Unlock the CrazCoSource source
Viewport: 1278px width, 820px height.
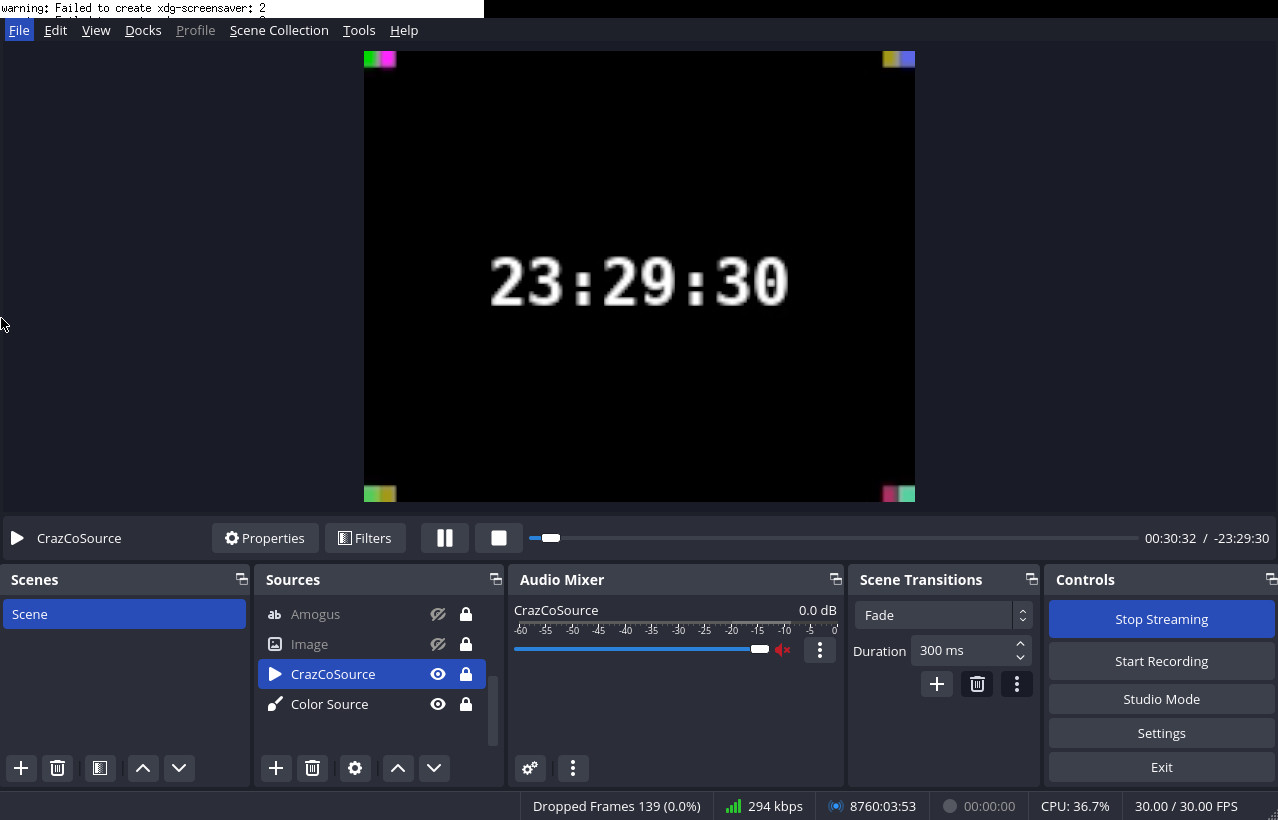tap(466, 674)
